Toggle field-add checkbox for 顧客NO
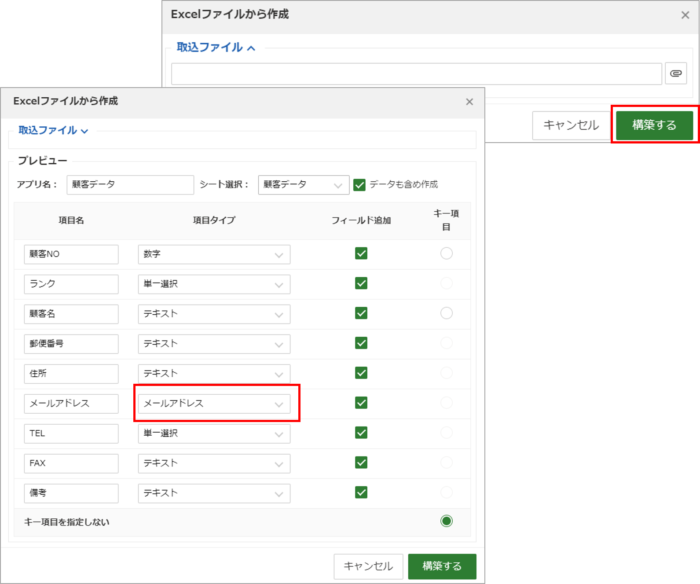 [x=361, y=253]
